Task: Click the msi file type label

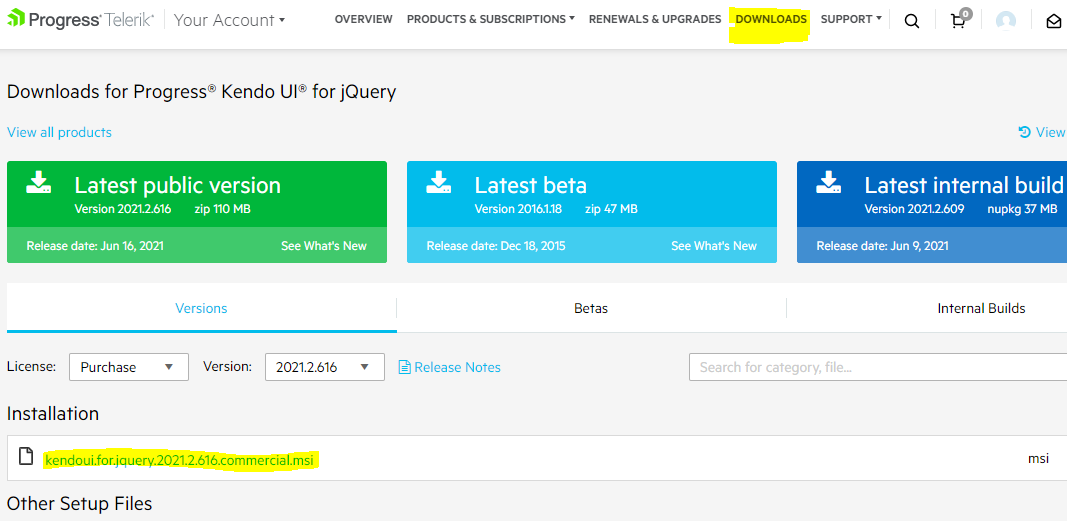Action: (x=1038, y=458)
